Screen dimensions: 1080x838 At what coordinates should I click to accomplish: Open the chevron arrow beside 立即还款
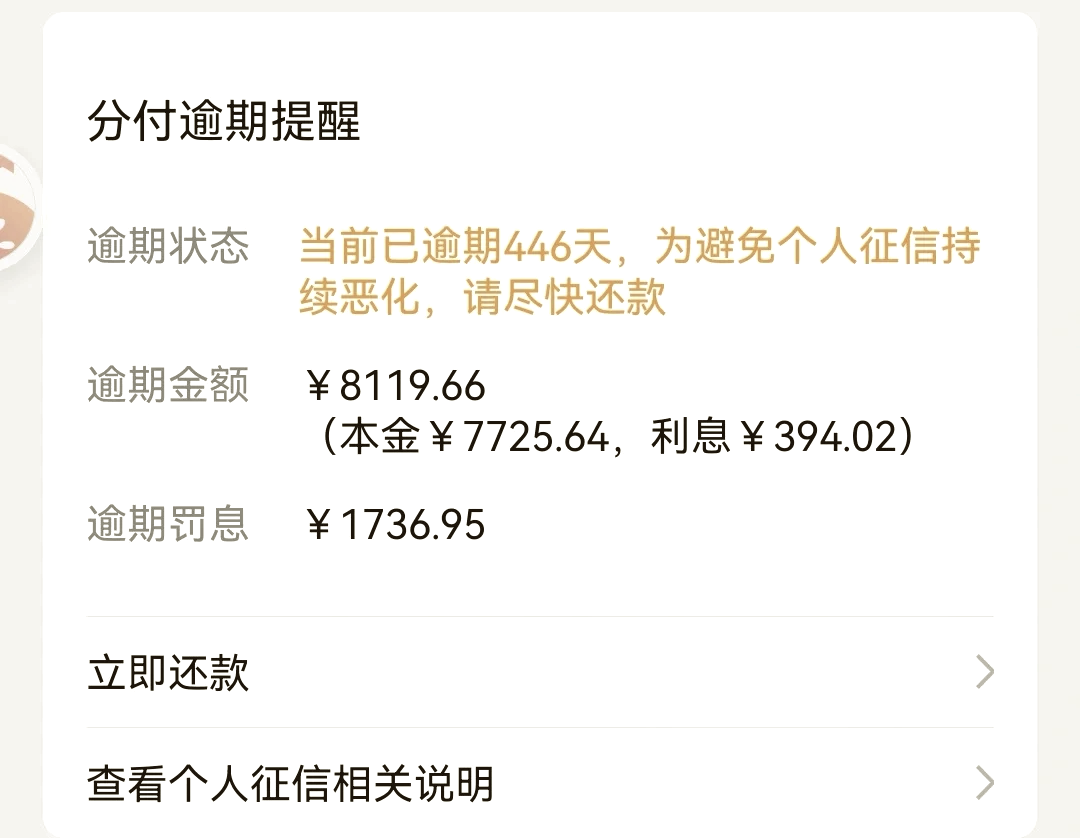(985, 672)
